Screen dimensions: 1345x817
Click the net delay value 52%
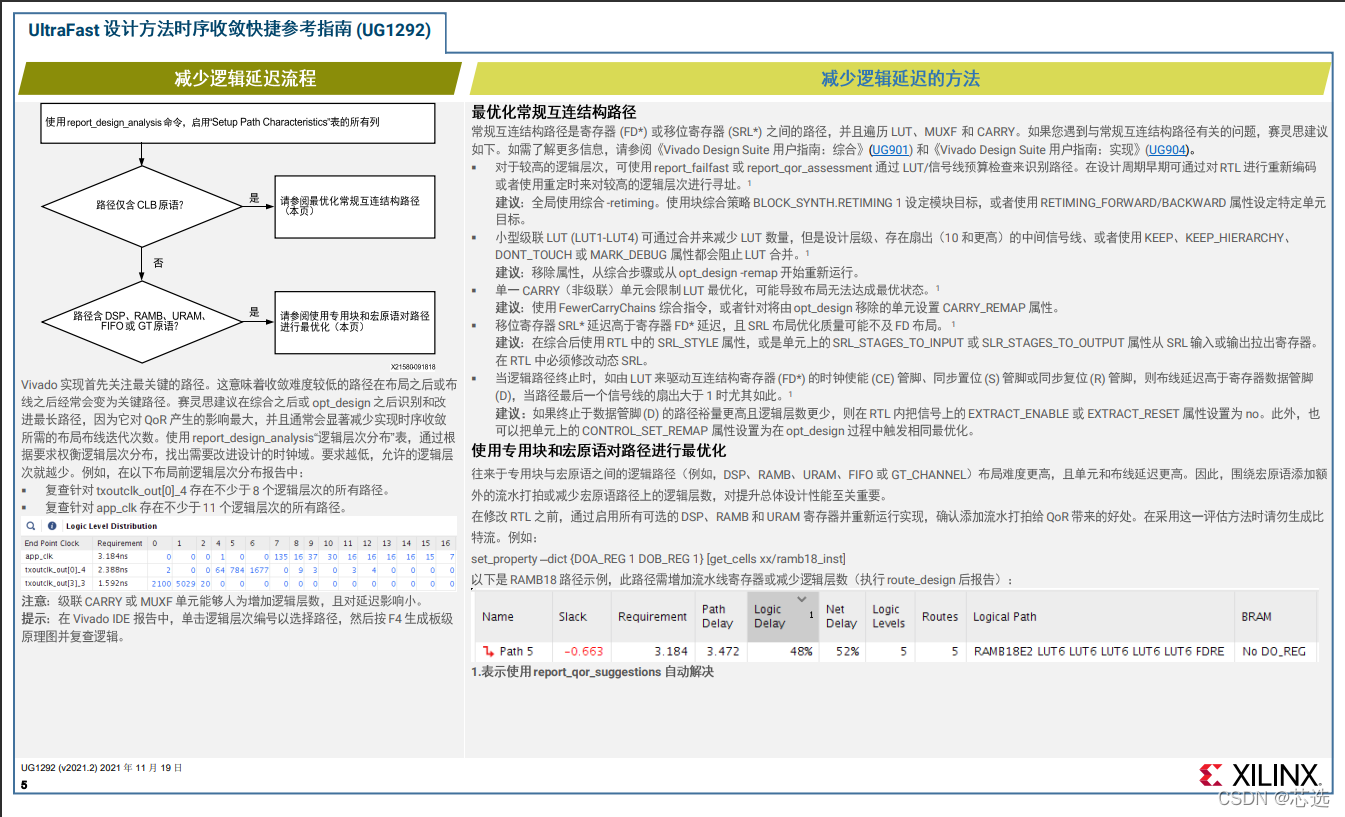click(847, 651)
